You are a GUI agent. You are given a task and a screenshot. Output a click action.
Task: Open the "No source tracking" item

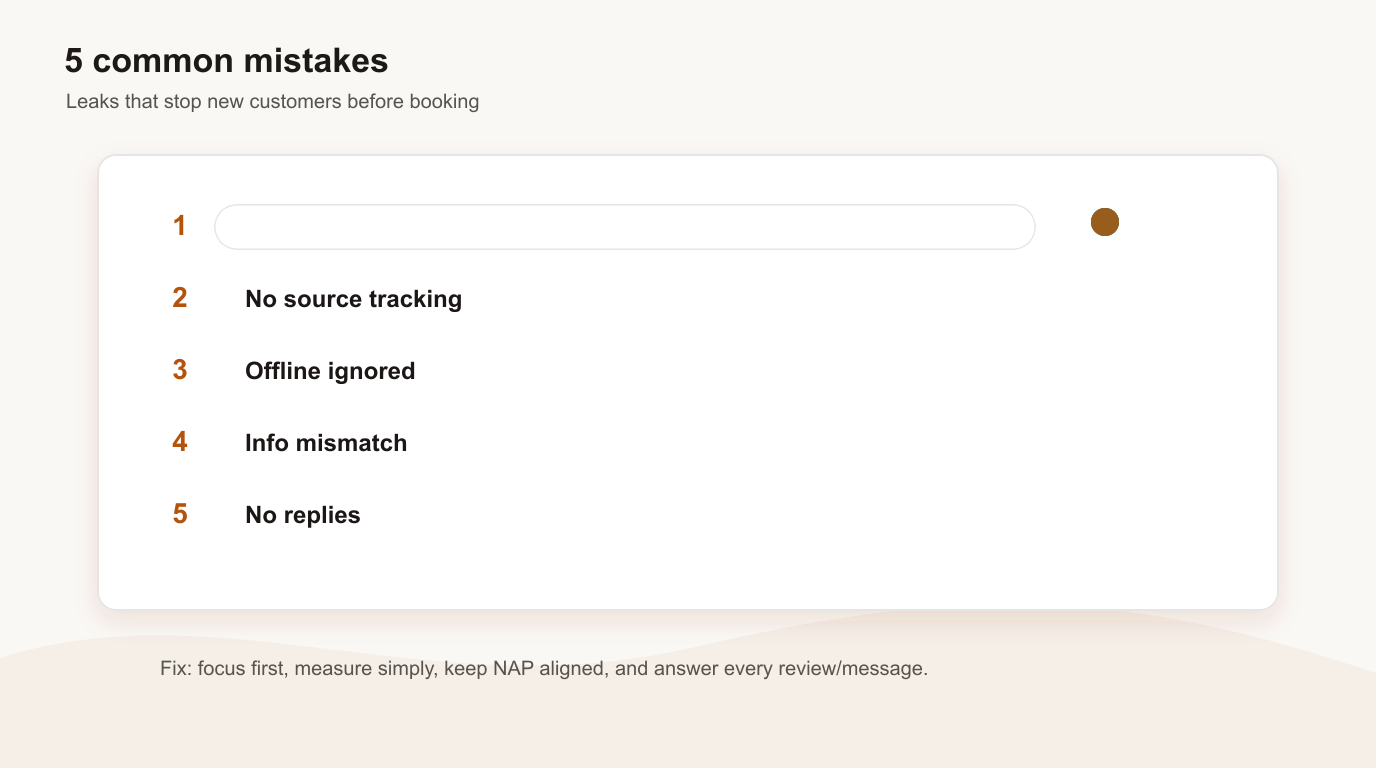tap(353, 299)
